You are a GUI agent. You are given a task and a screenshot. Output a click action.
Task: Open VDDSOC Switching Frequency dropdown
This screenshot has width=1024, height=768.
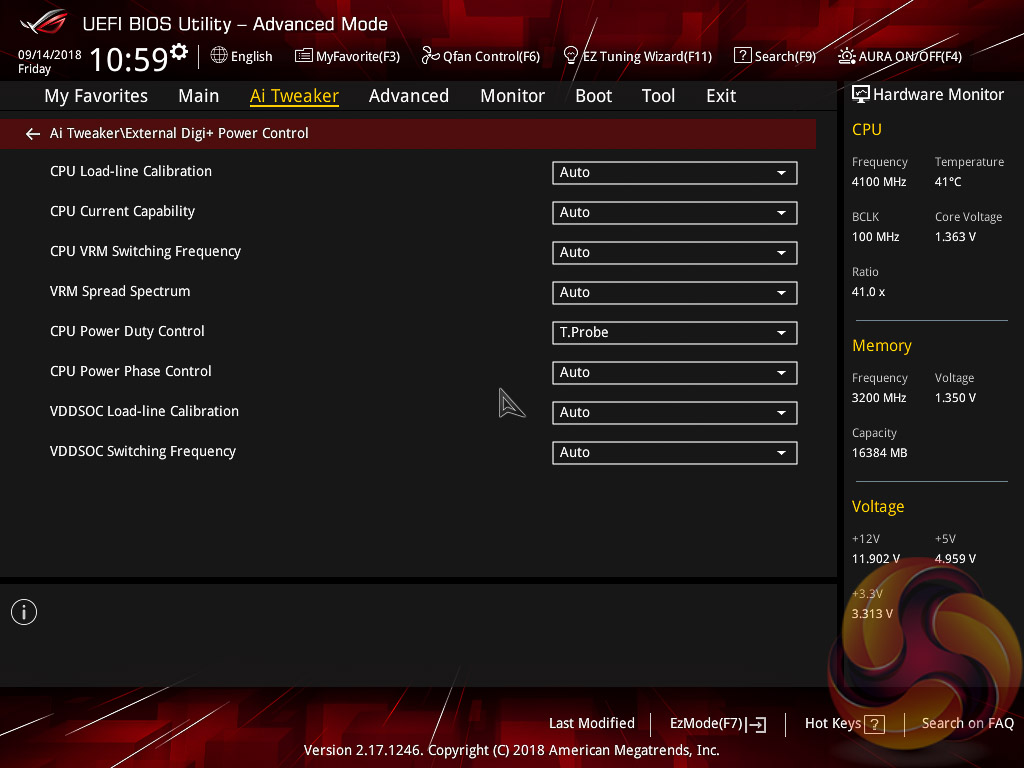(x=675, y=453)
